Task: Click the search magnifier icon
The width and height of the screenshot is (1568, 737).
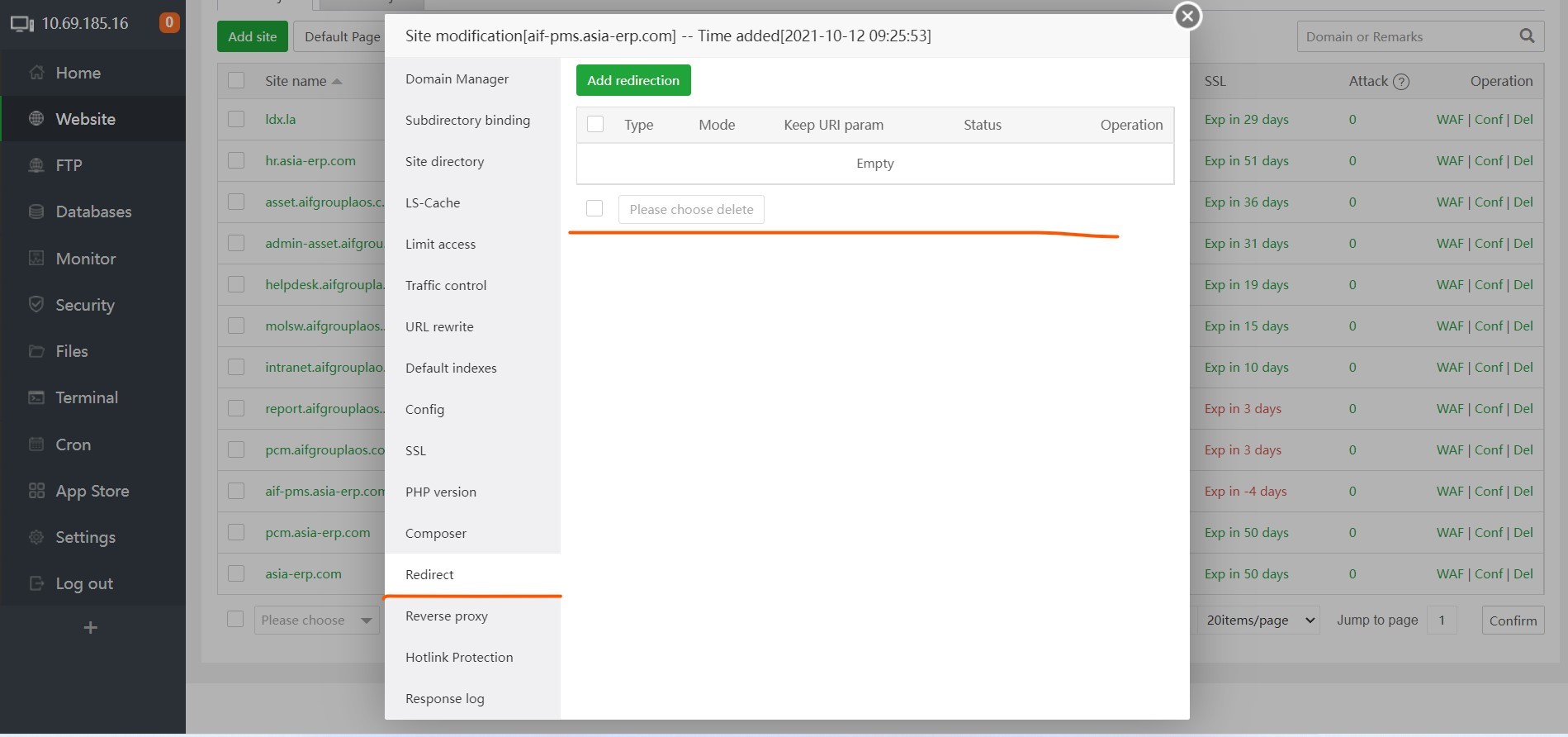Action: 1527,36
